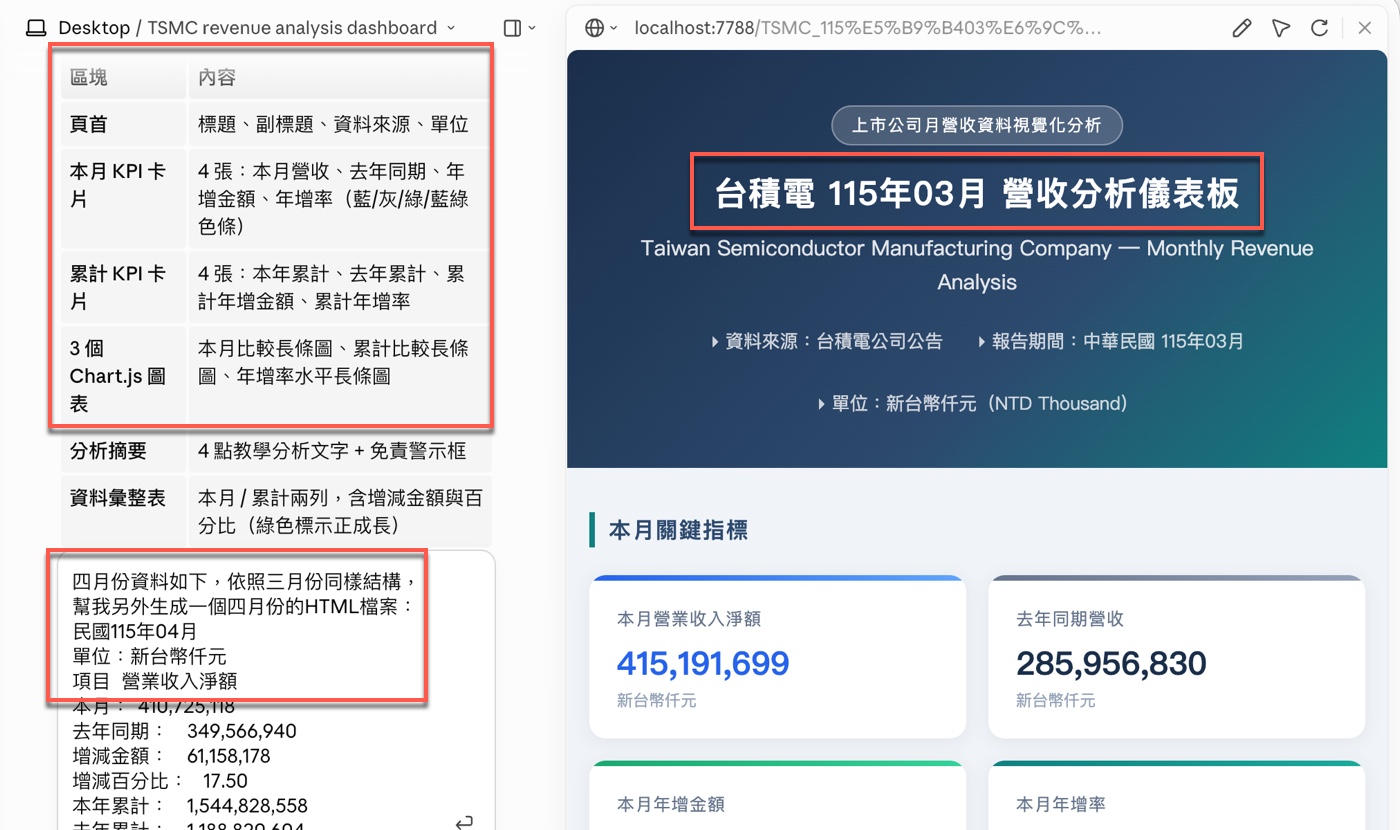The image size is (1400, 830).
Task: Click the 單位：新台幣仟元（NTD Thousand） text
Action: (972, 404)
